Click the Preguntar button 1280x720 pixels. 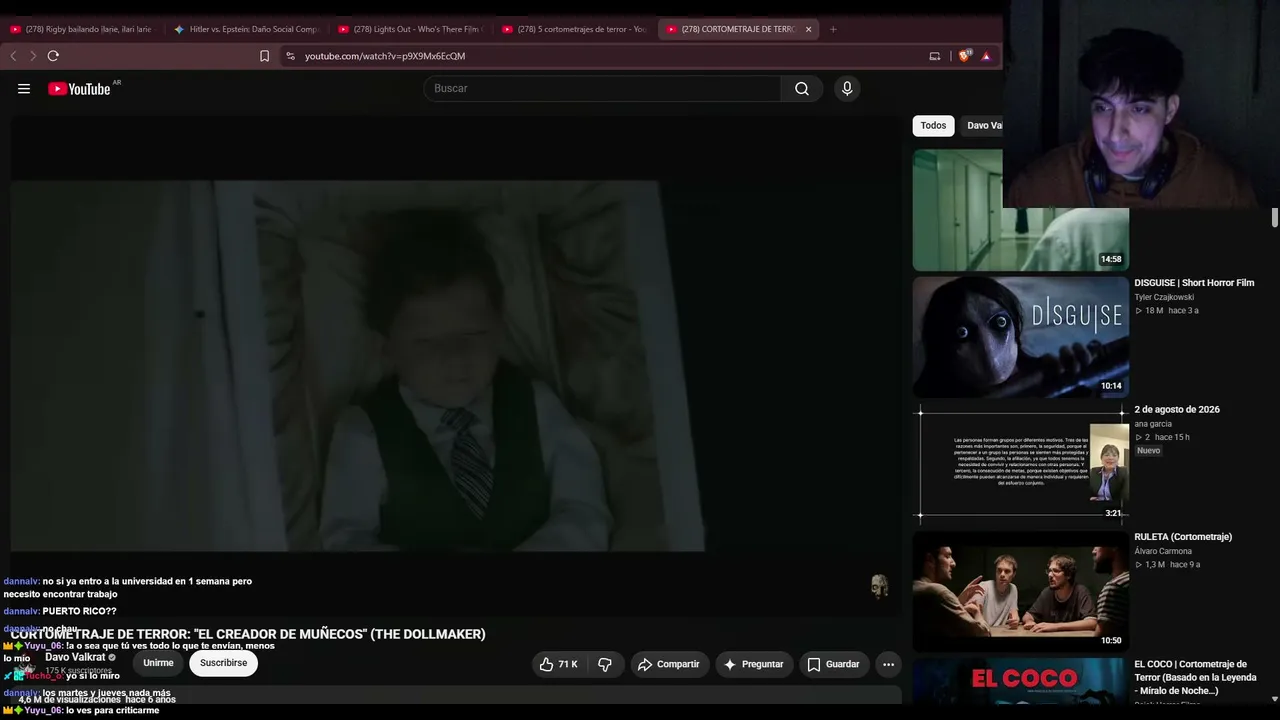click(754, 664)
